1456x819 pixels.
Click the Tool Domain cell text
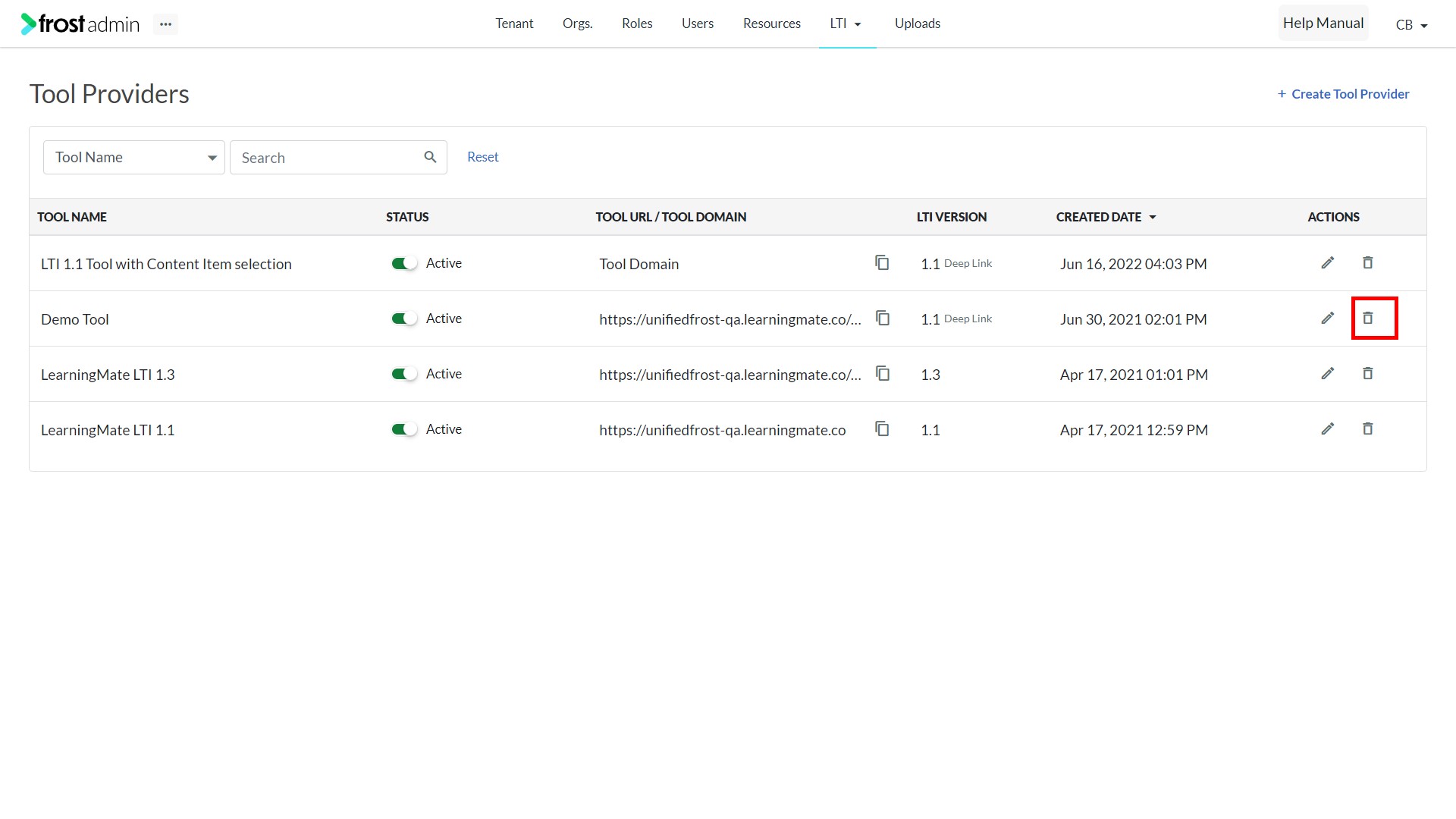[639, 264]
